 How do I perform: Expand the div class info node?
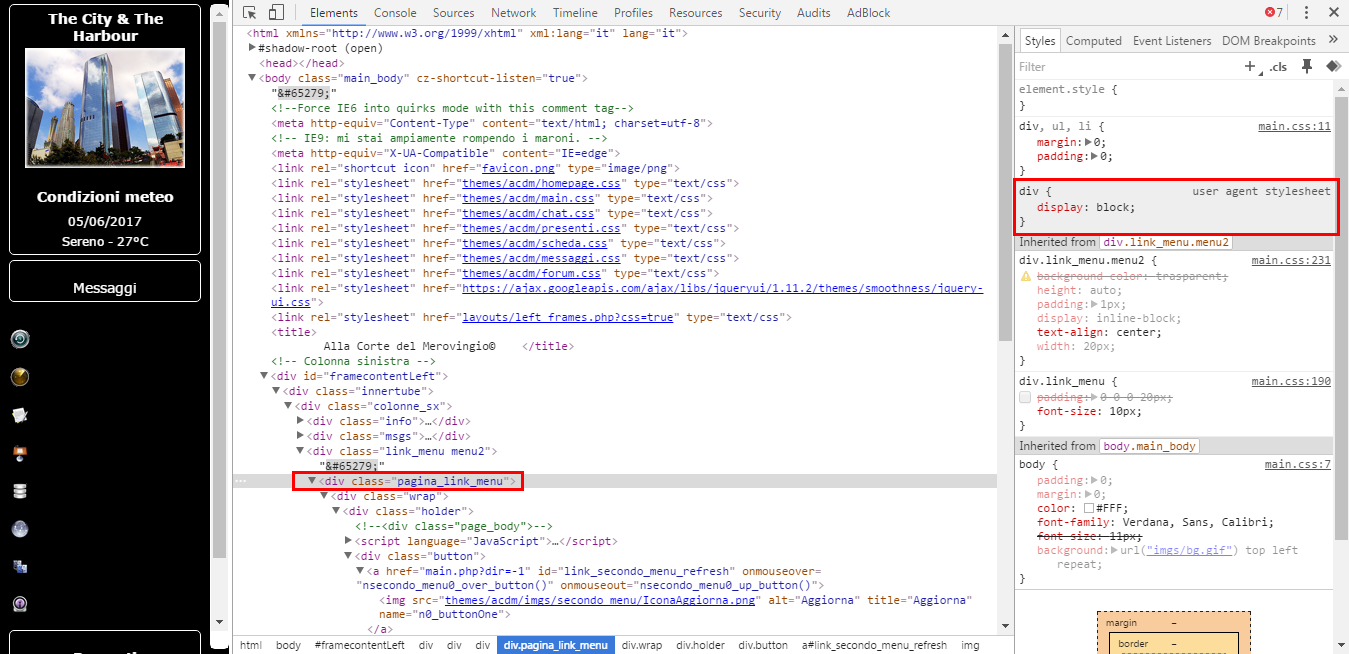[300, 422]
